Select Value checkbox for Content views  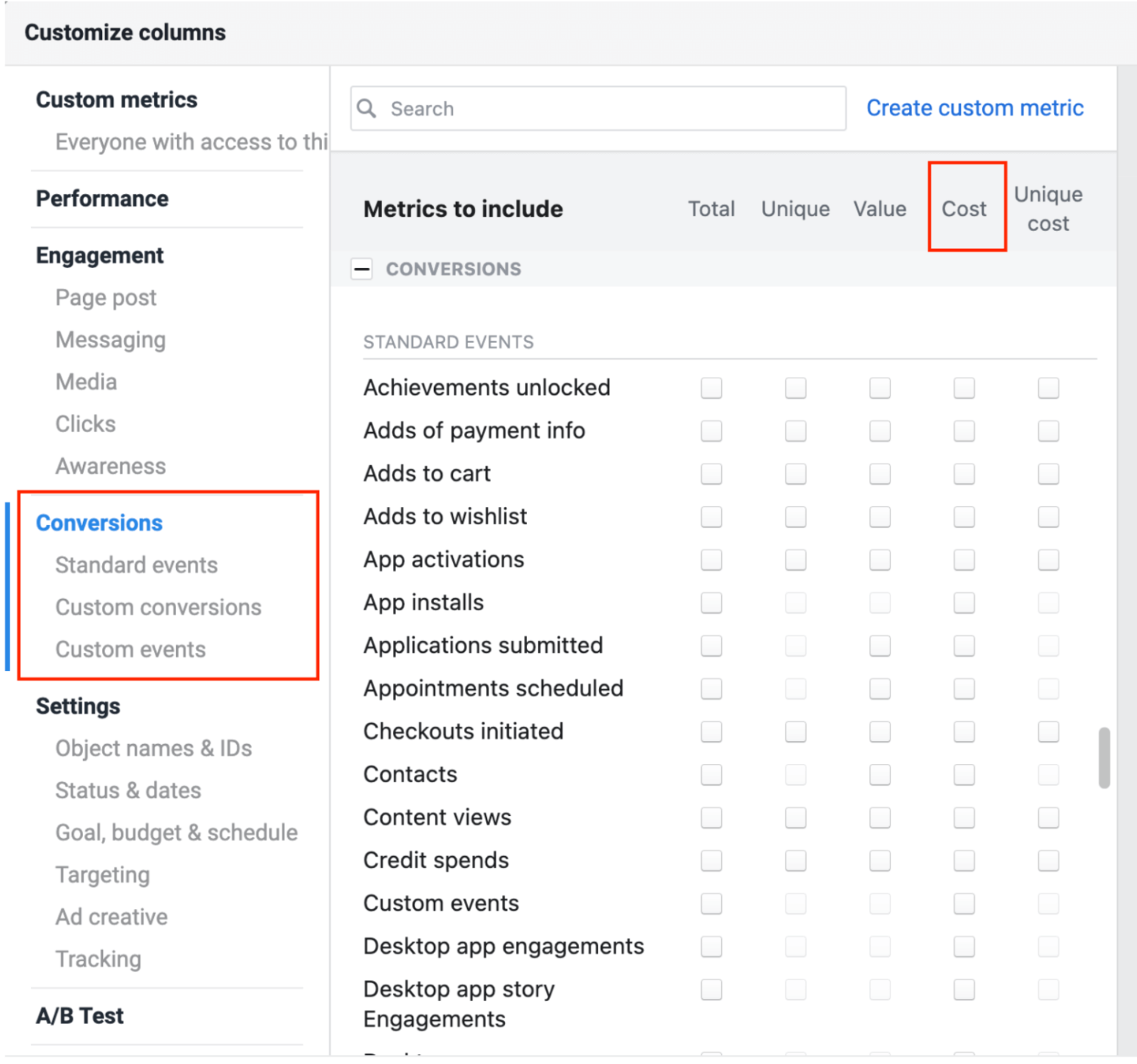click(879, 817)
